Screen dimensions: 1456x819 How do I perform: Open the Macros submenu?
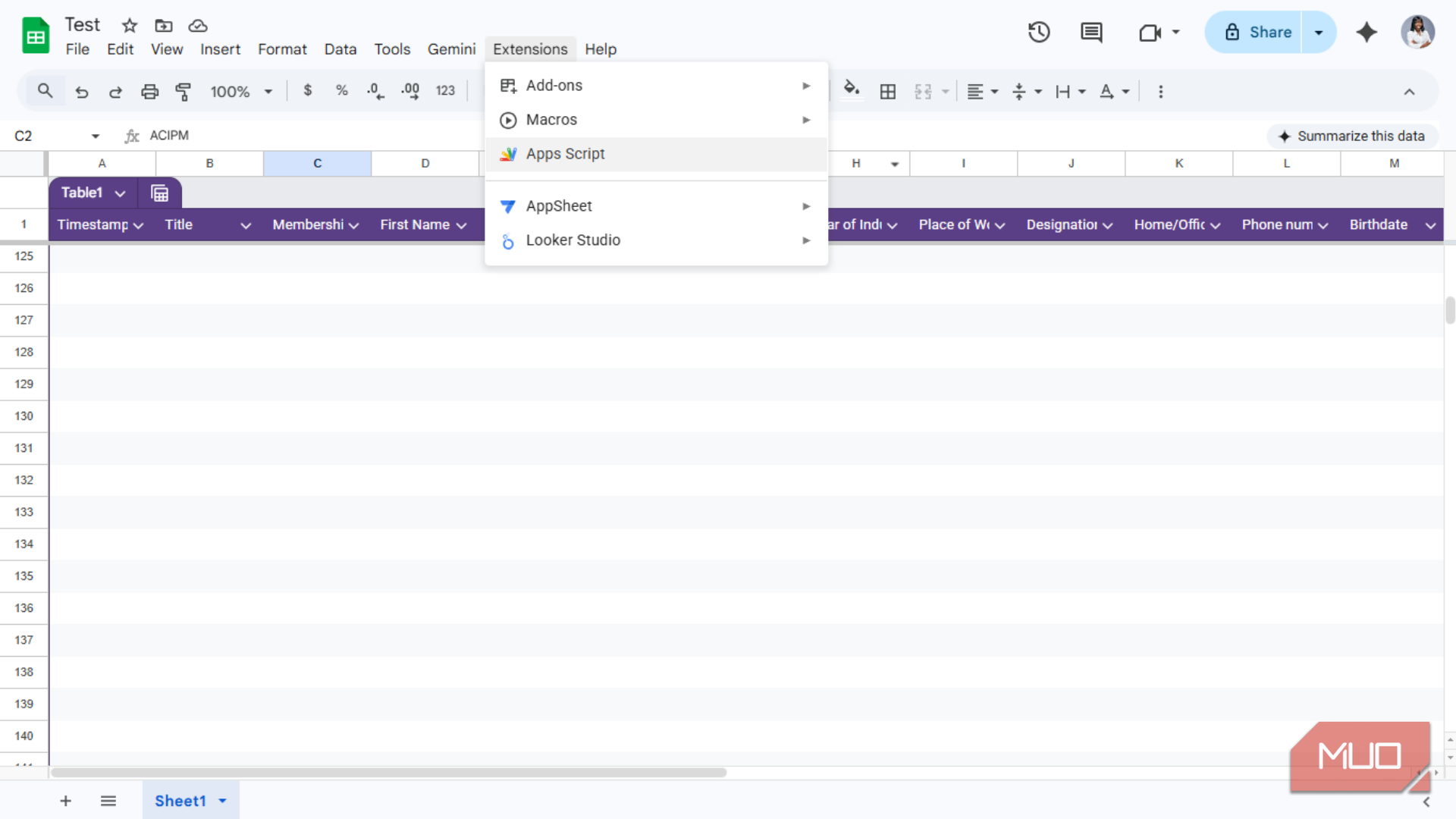click(x=655, y=120)
